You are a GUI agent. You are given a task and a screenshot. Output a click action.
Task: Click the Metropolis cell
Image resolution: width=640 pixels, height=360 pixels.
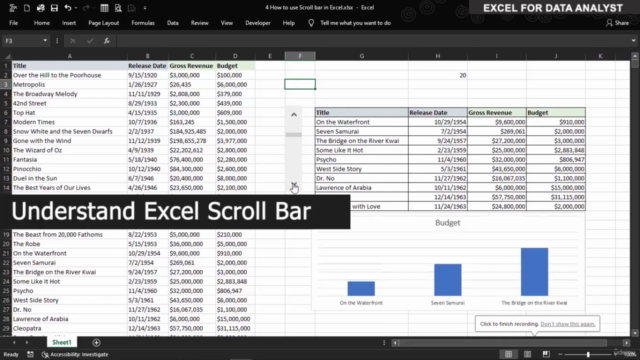(x=69, y=84)
